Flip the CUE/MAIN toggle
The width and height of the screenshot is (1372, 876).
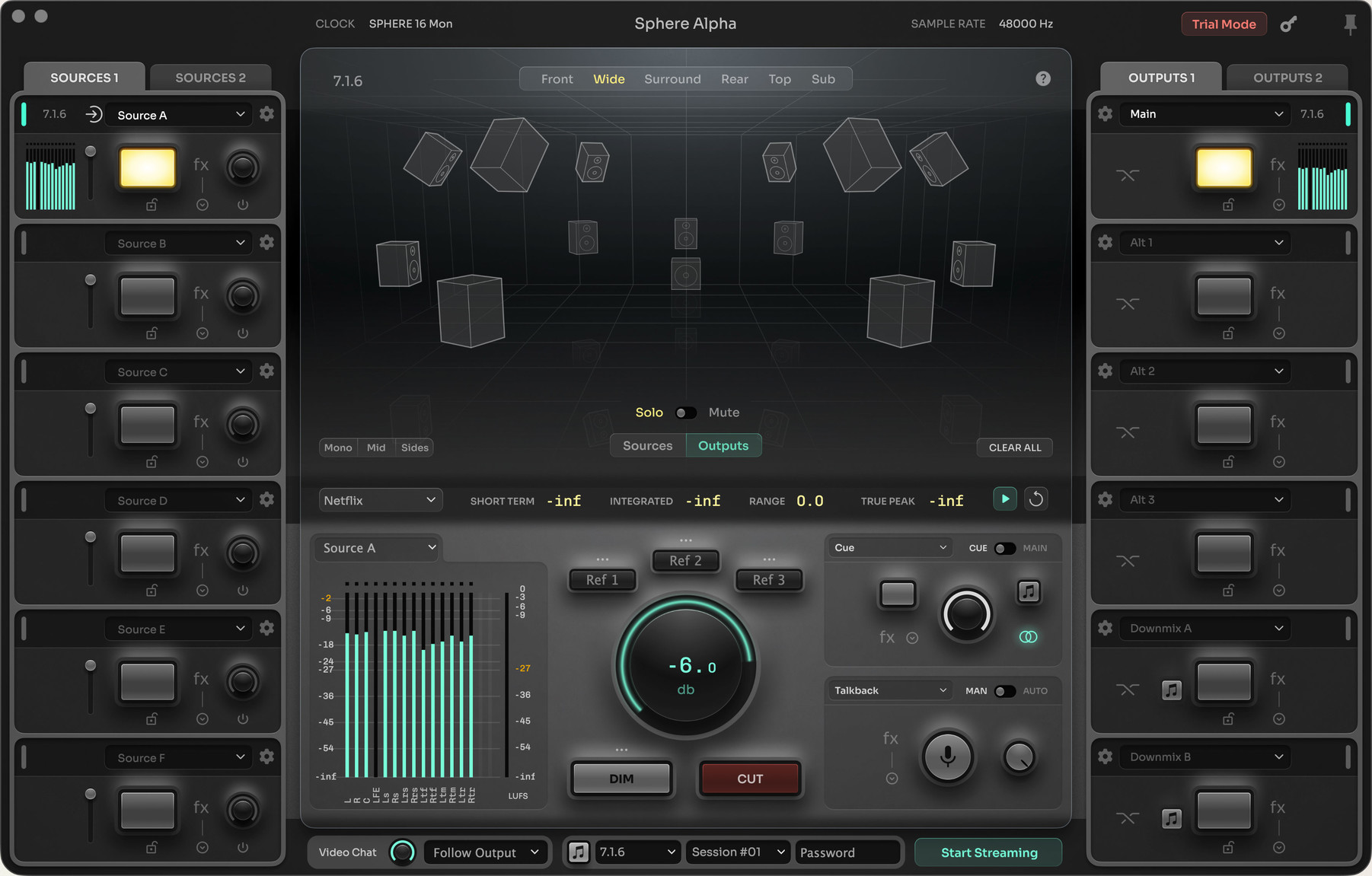tap(1005, 547)
